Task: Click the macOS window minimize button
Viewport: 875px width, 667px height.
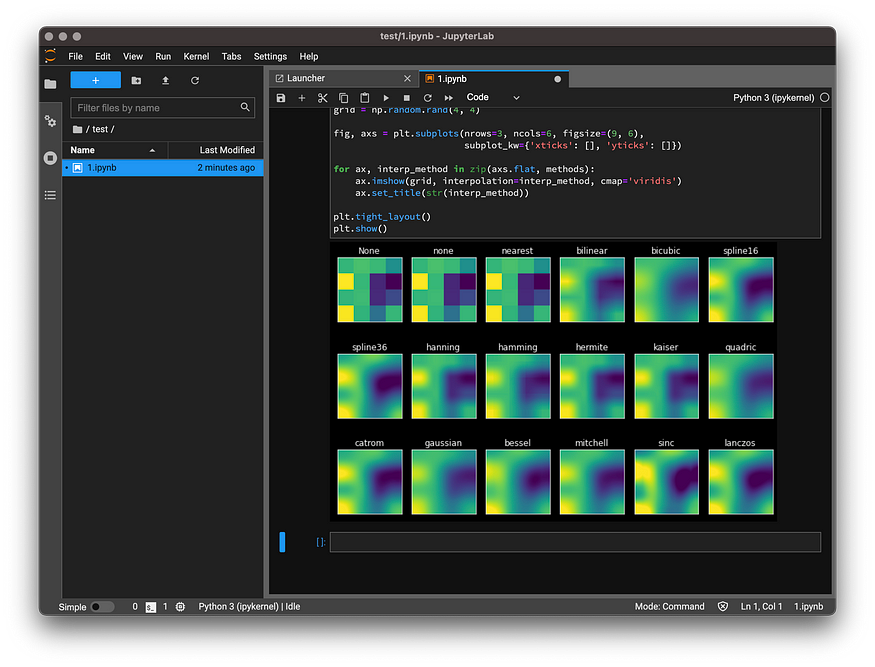Action: click(63, 36)
